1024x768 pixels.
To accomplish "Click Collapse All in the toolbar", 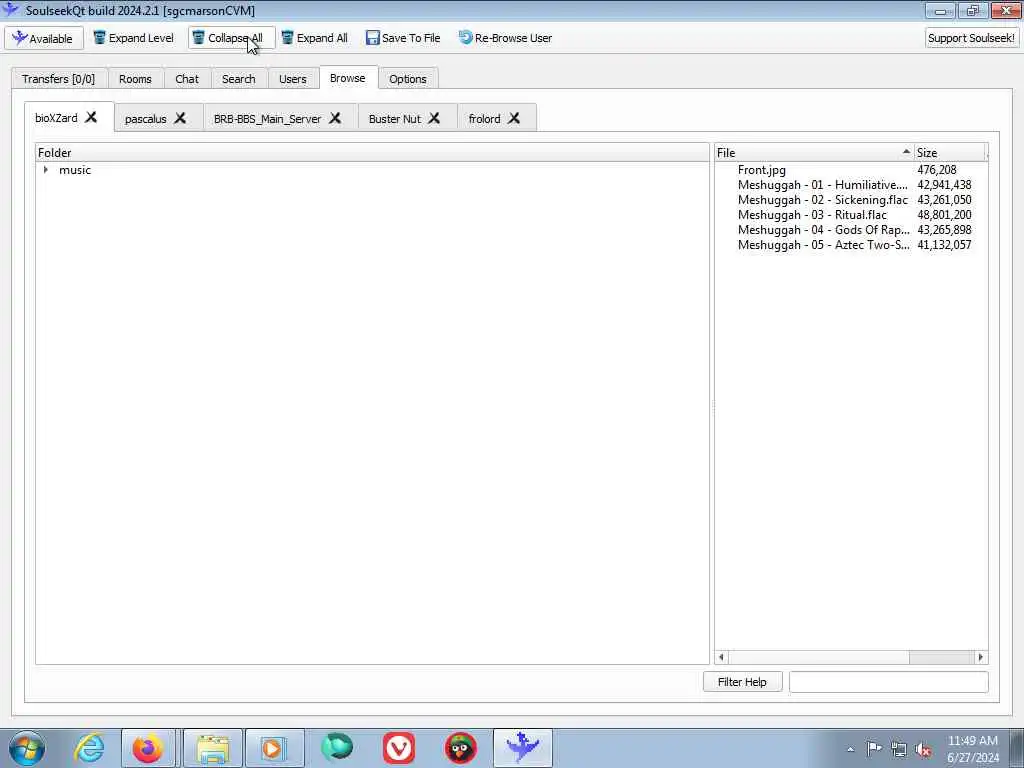I will tap(231, 38).
